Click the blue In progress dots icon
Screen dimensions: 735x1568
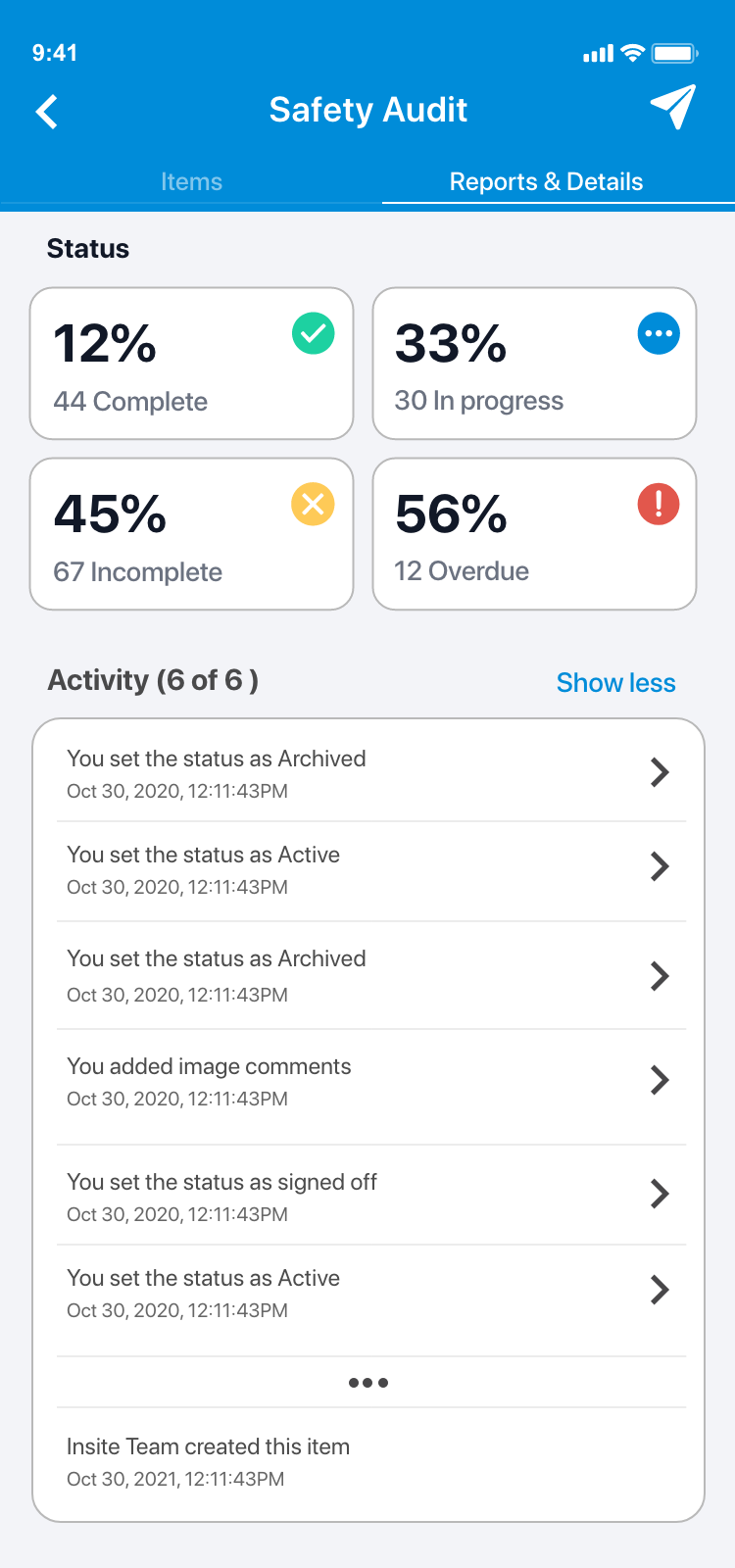click(659, 334)
